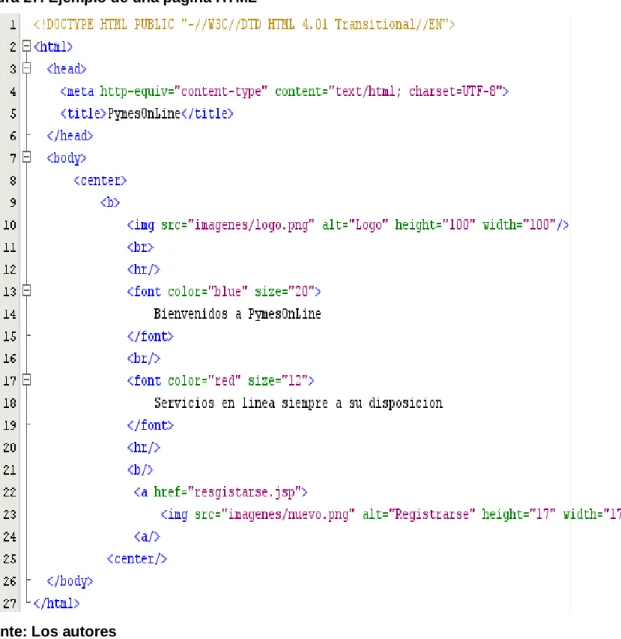Click the closing </html> tag
The height and width of the screenshot is (639, 621).
point(56,604)
